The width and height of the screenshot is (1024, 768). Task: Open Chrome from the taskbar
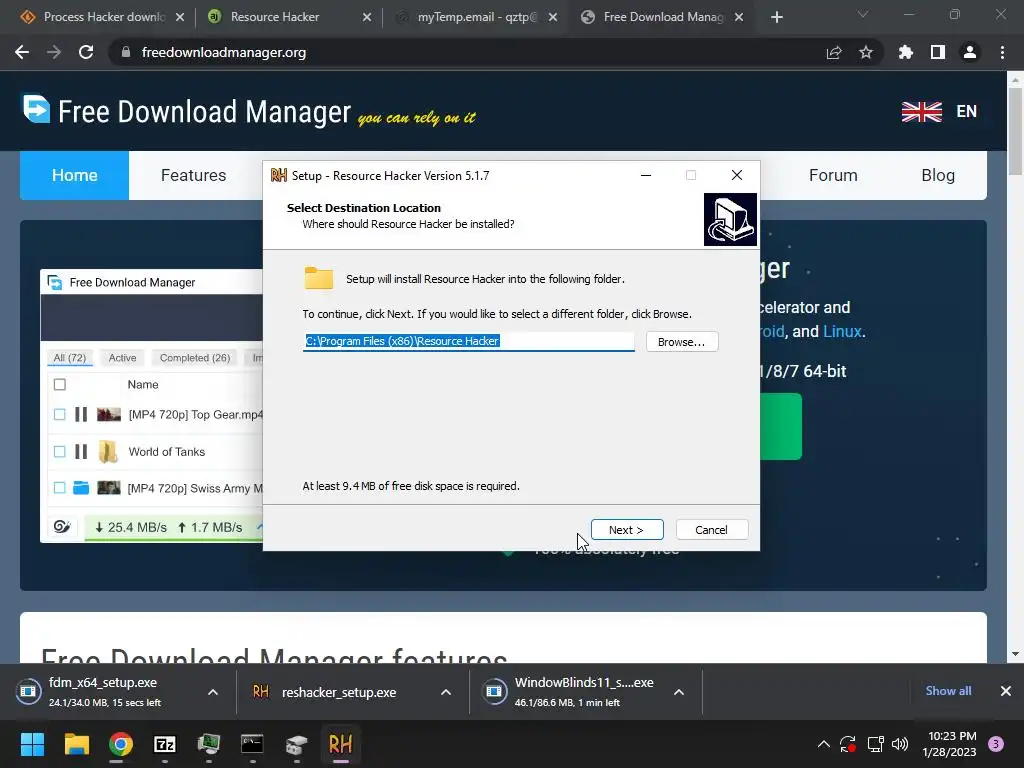(121, 744)
